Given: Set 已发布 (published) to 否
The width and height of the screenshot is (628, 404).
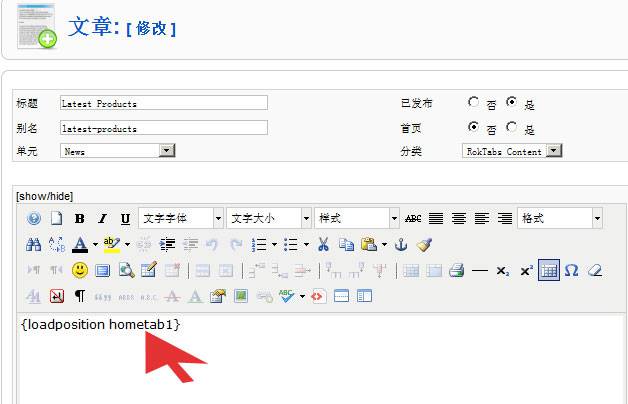Looking at the screenshot, I should pos(473,102).
